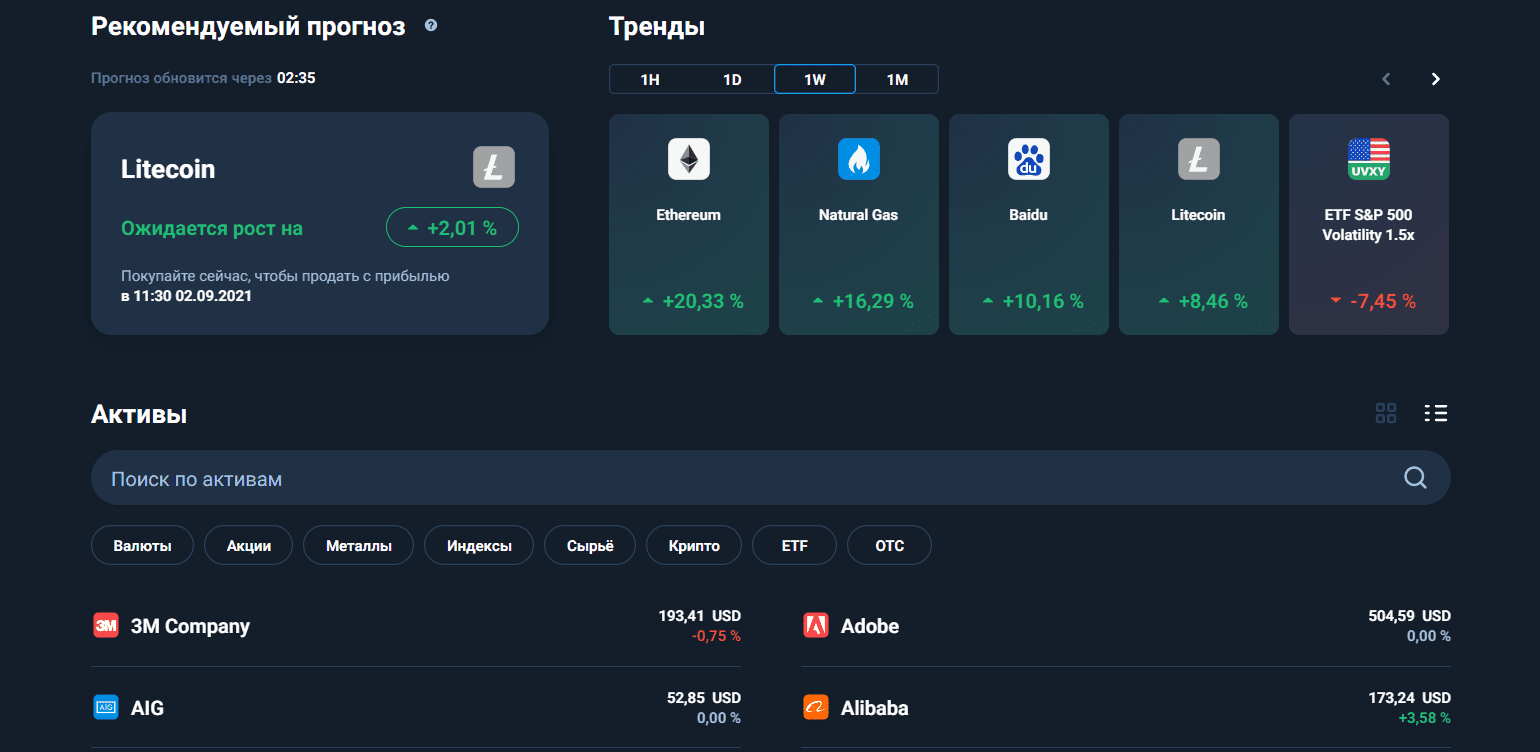Filter assets by ETF
This screenshot has width=1540, height=752.
coord(795,546)
